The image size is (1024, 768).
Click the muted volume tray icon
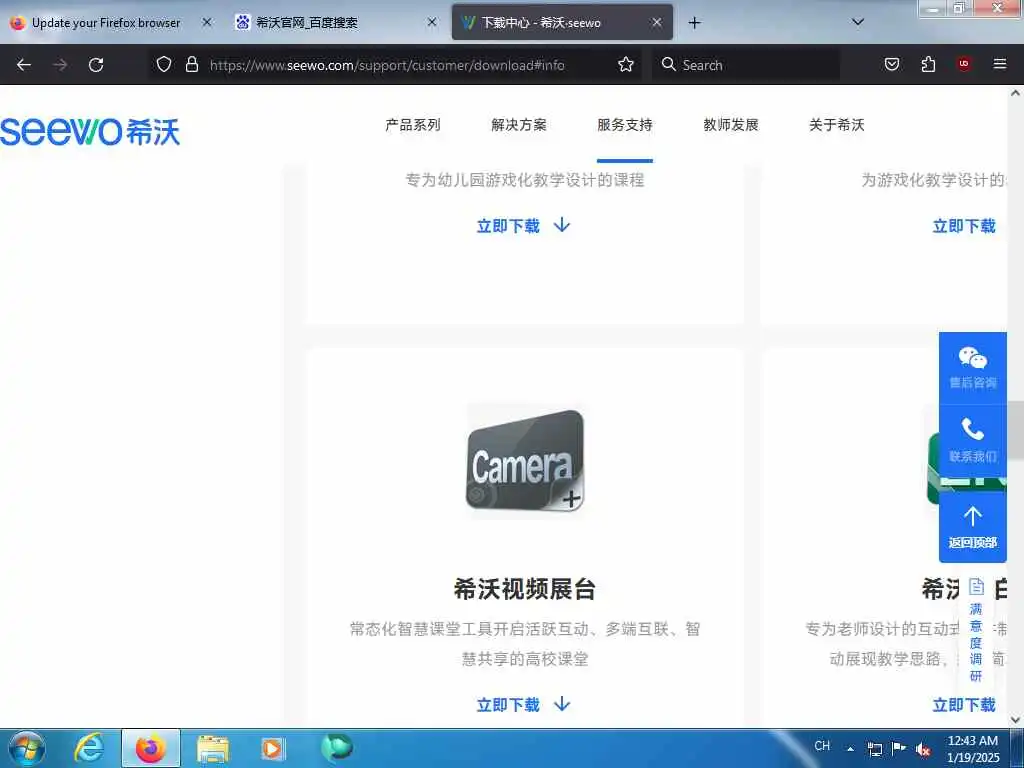pyautogui.click(x=923, y=749)
